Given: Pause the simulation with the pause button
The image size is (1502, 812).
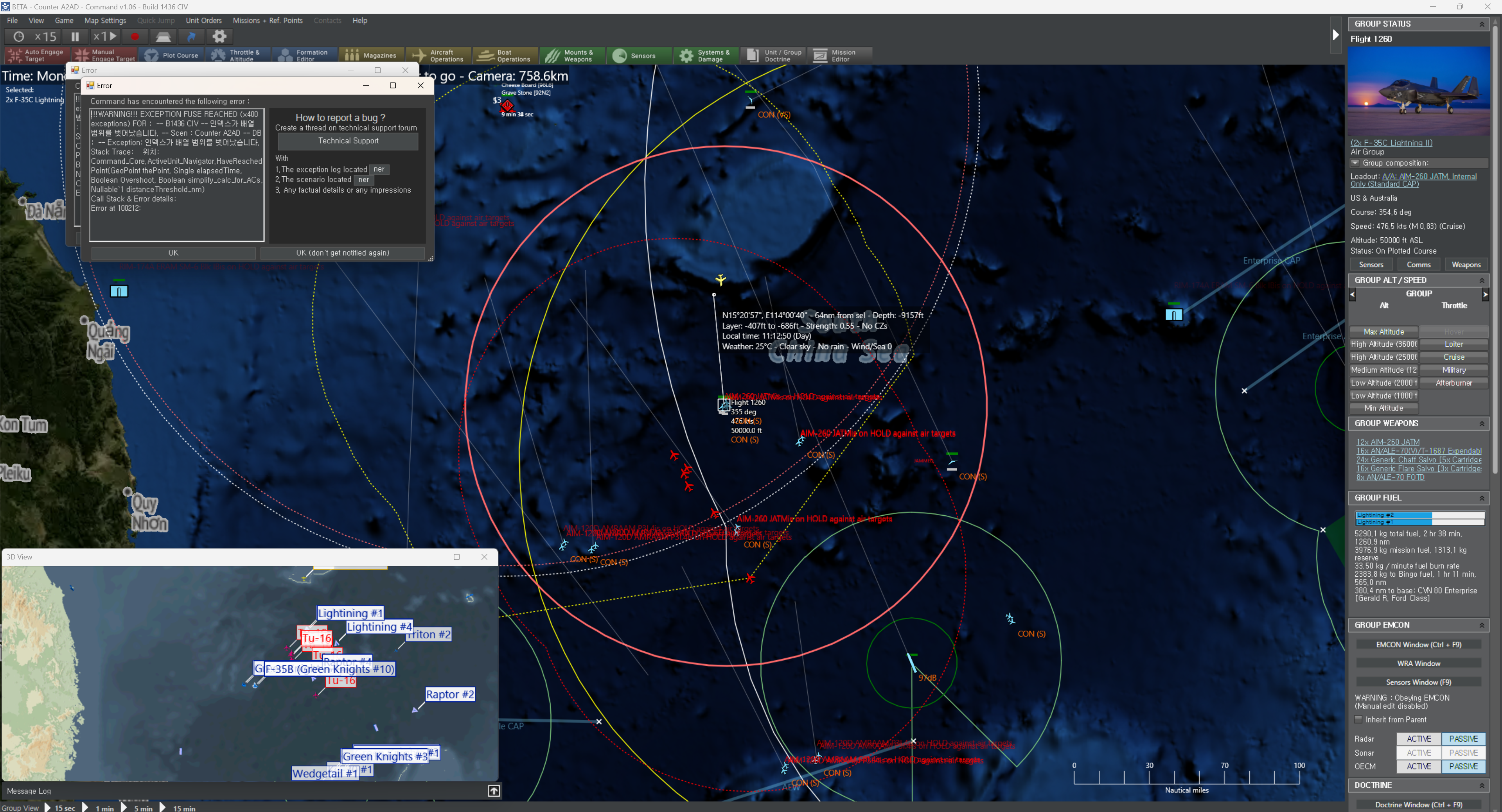Looking at the screenshot, I should (x=75, y=37).
